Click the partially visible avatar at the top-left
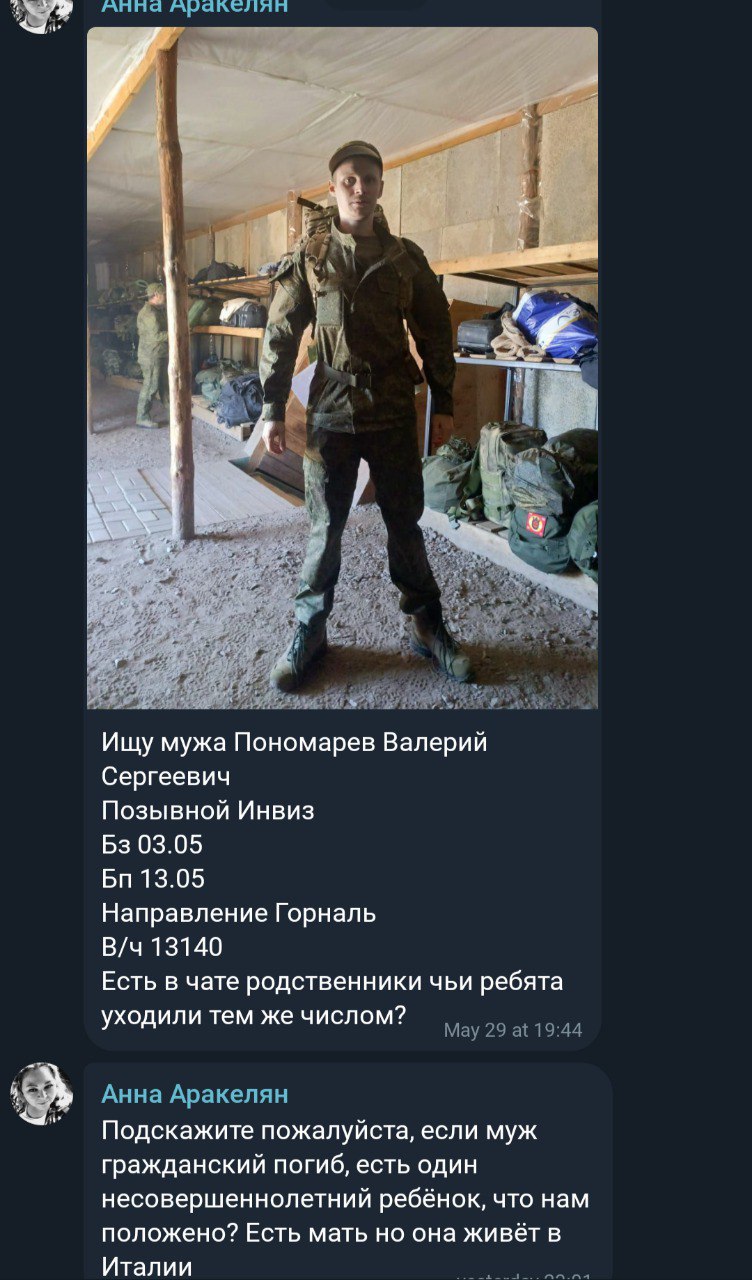 pos(42,14)
